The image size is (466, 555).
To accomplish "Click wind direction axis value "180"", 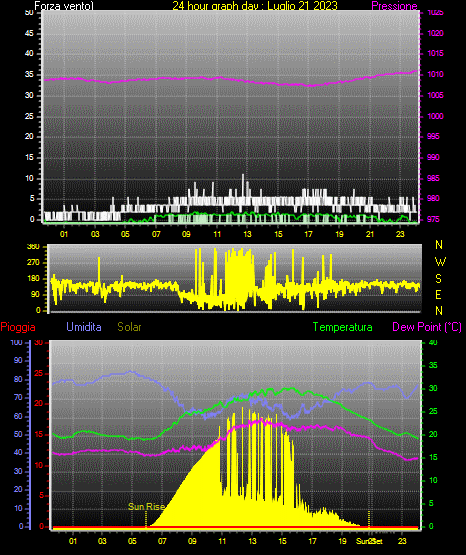I will tap(33, 279).
